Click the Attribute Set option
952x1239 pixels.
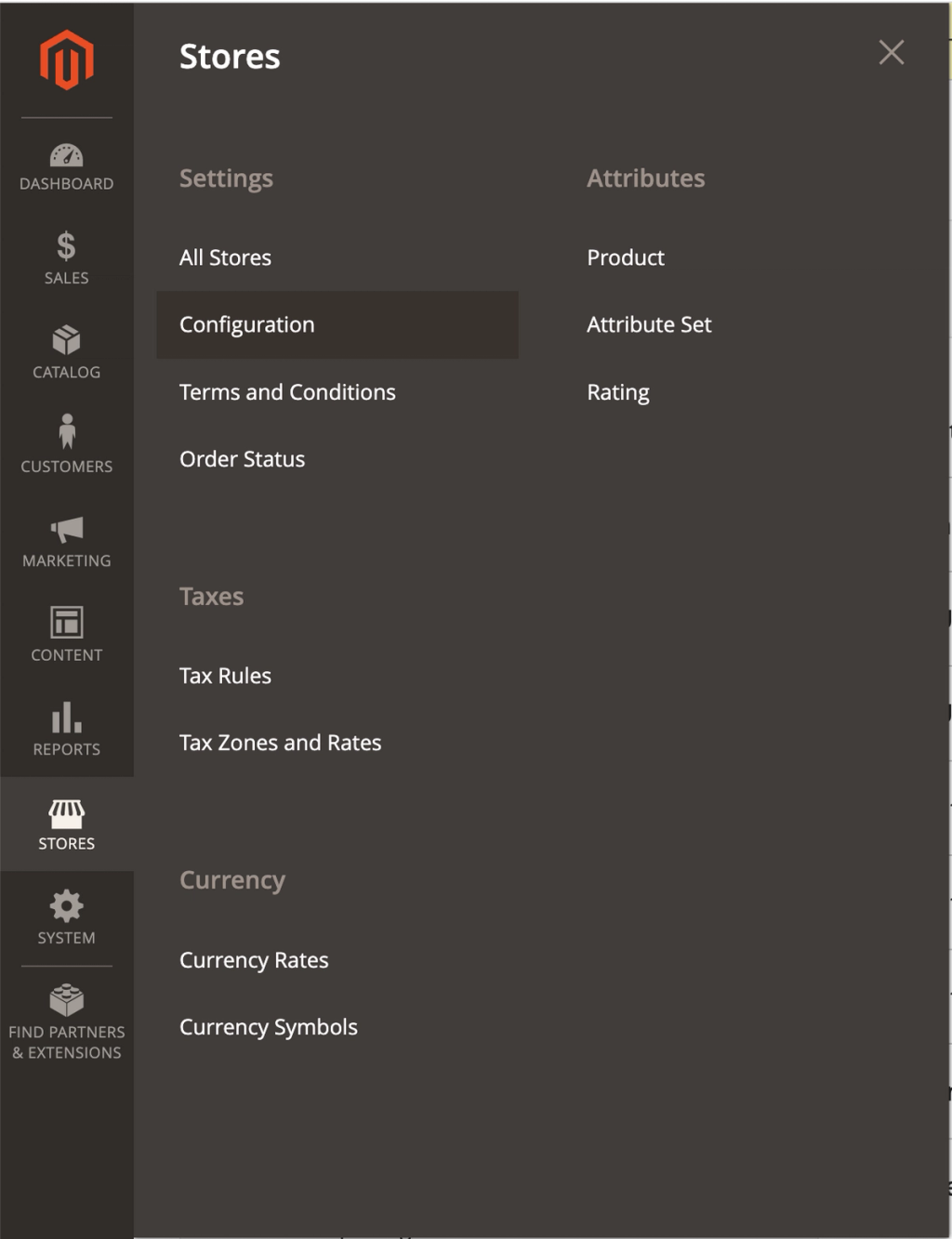(x=648, y=324)
